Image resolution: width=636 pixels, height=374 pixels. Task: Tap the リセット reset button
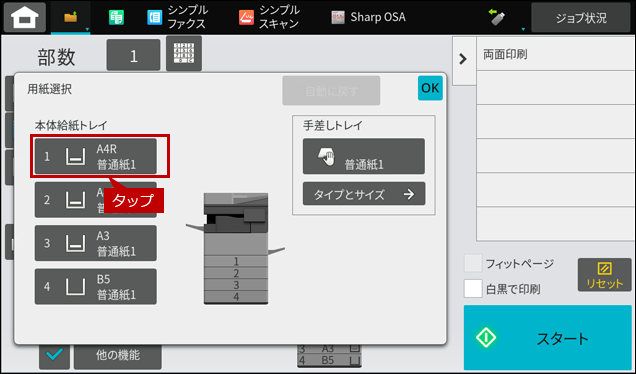[604, 275]
